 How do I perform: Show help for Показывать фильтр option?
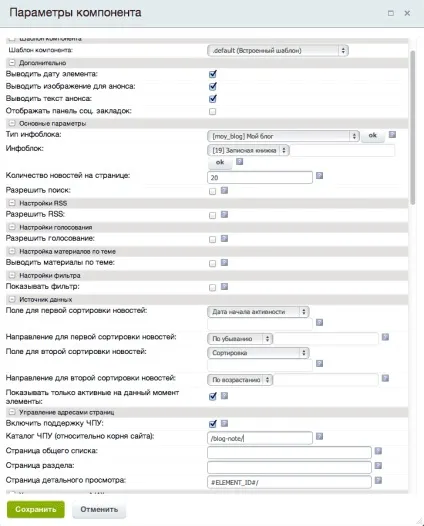[224, 286]
